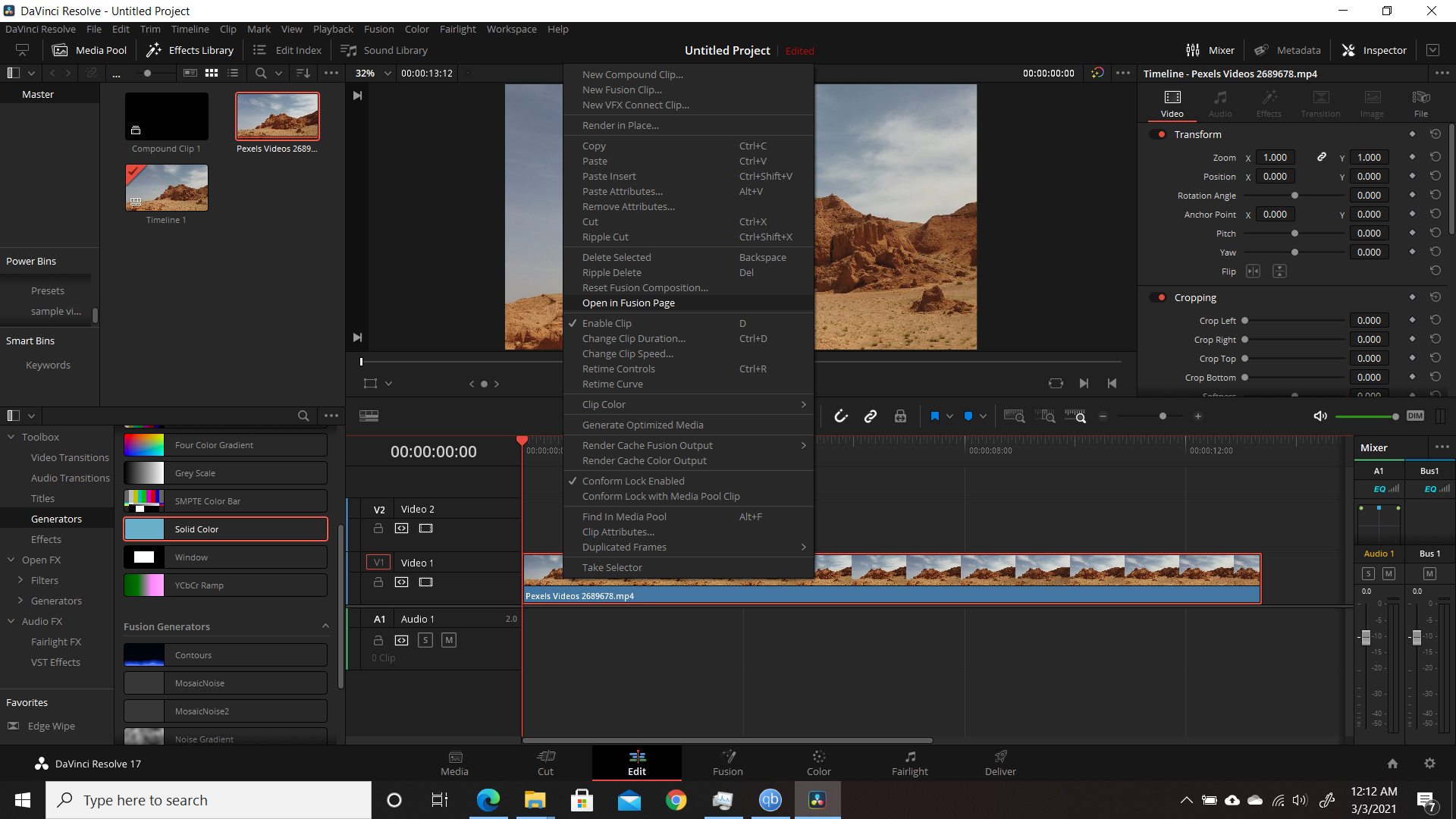Open the Fairlight page
Image resolution: width=1456 pixels, height=819 pixels.
click(x=909, y=763)
